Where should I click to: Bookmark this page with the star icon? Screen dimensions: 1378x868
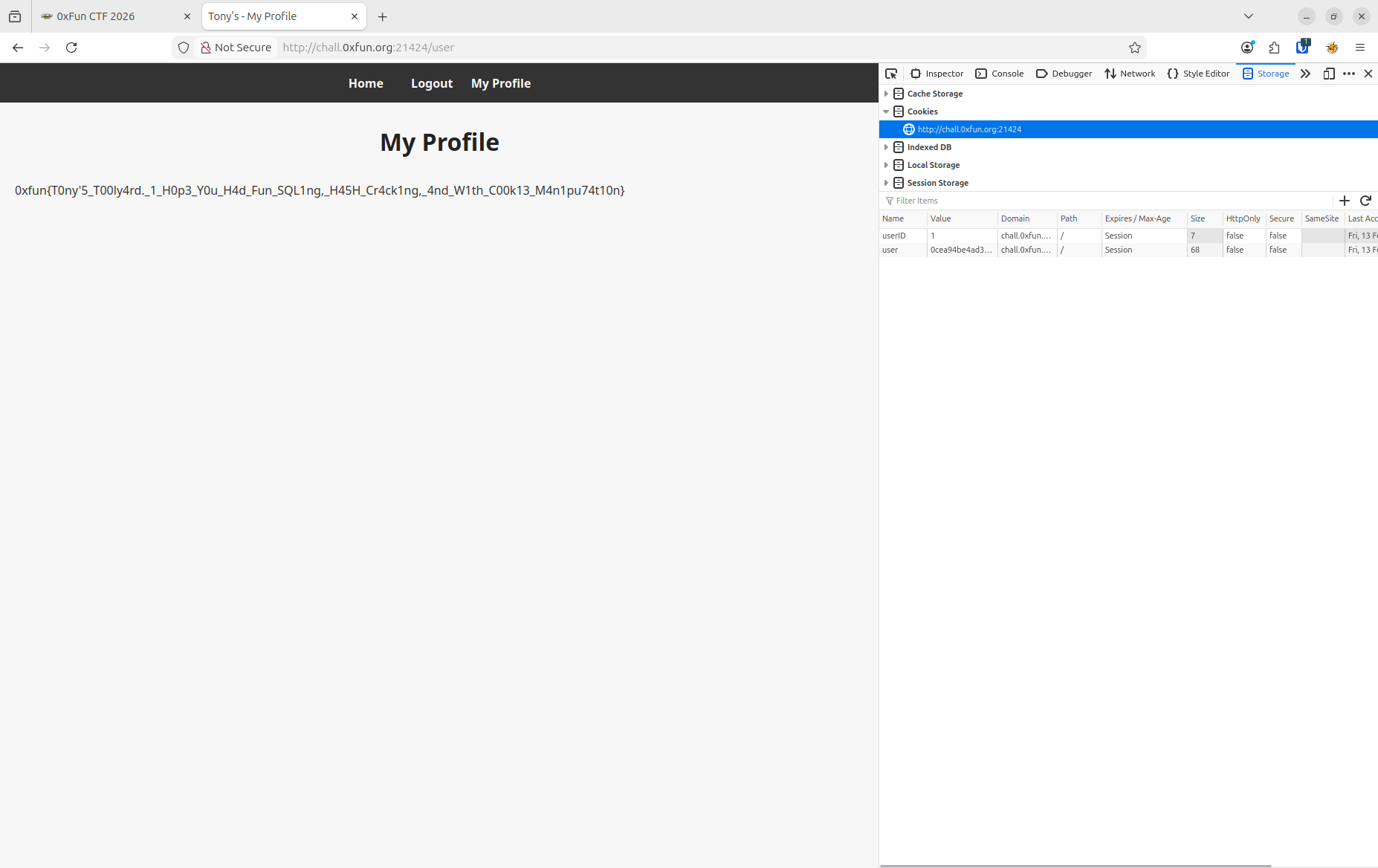point(1134,48)
